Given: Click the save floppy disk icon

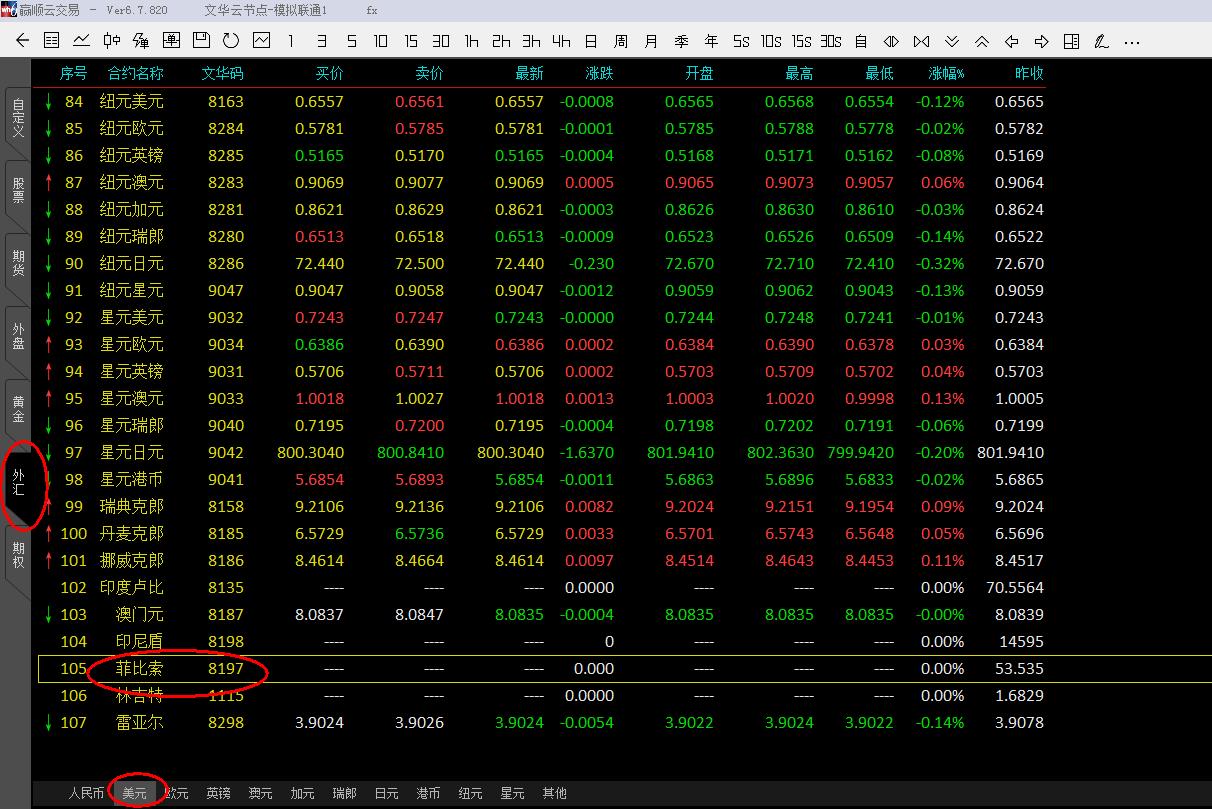Looking at the screenshot, I should (201, 41).
